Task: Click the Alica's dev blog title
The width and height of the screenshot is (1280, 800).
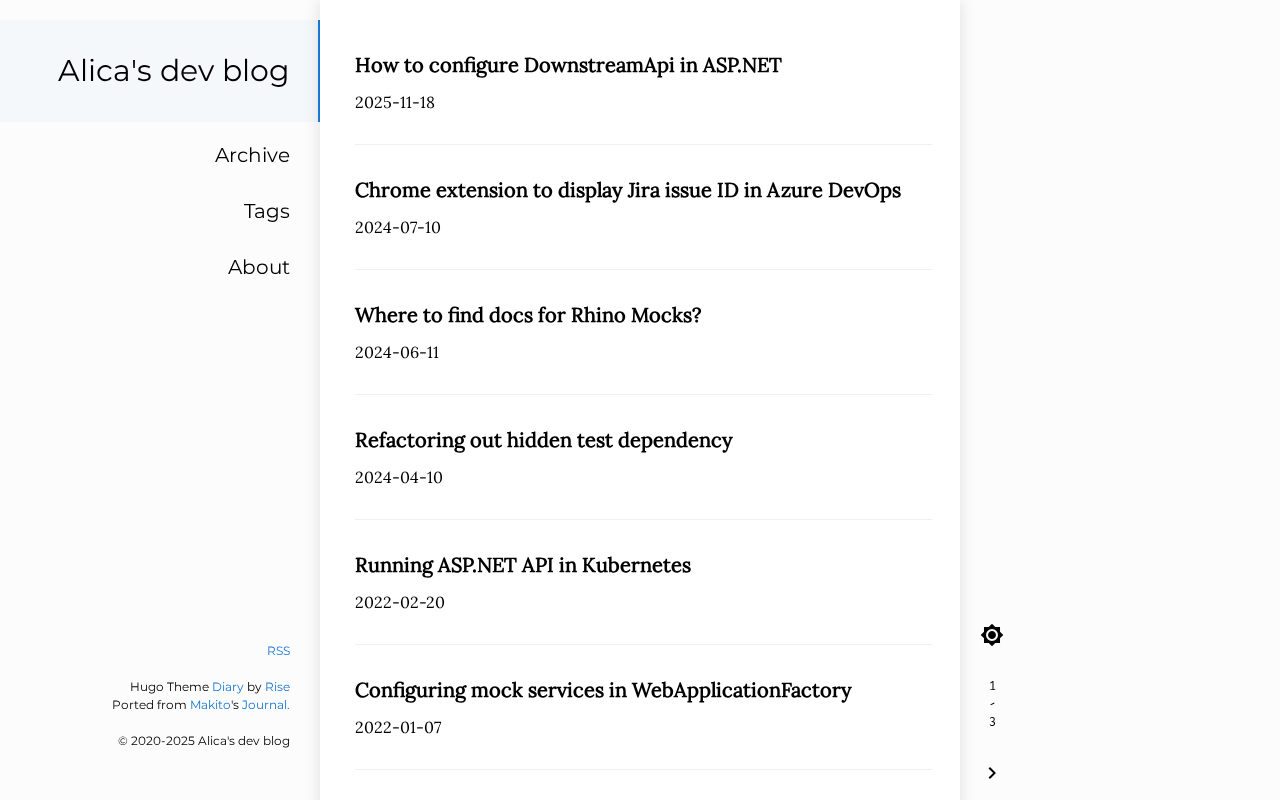Action: 173,71
